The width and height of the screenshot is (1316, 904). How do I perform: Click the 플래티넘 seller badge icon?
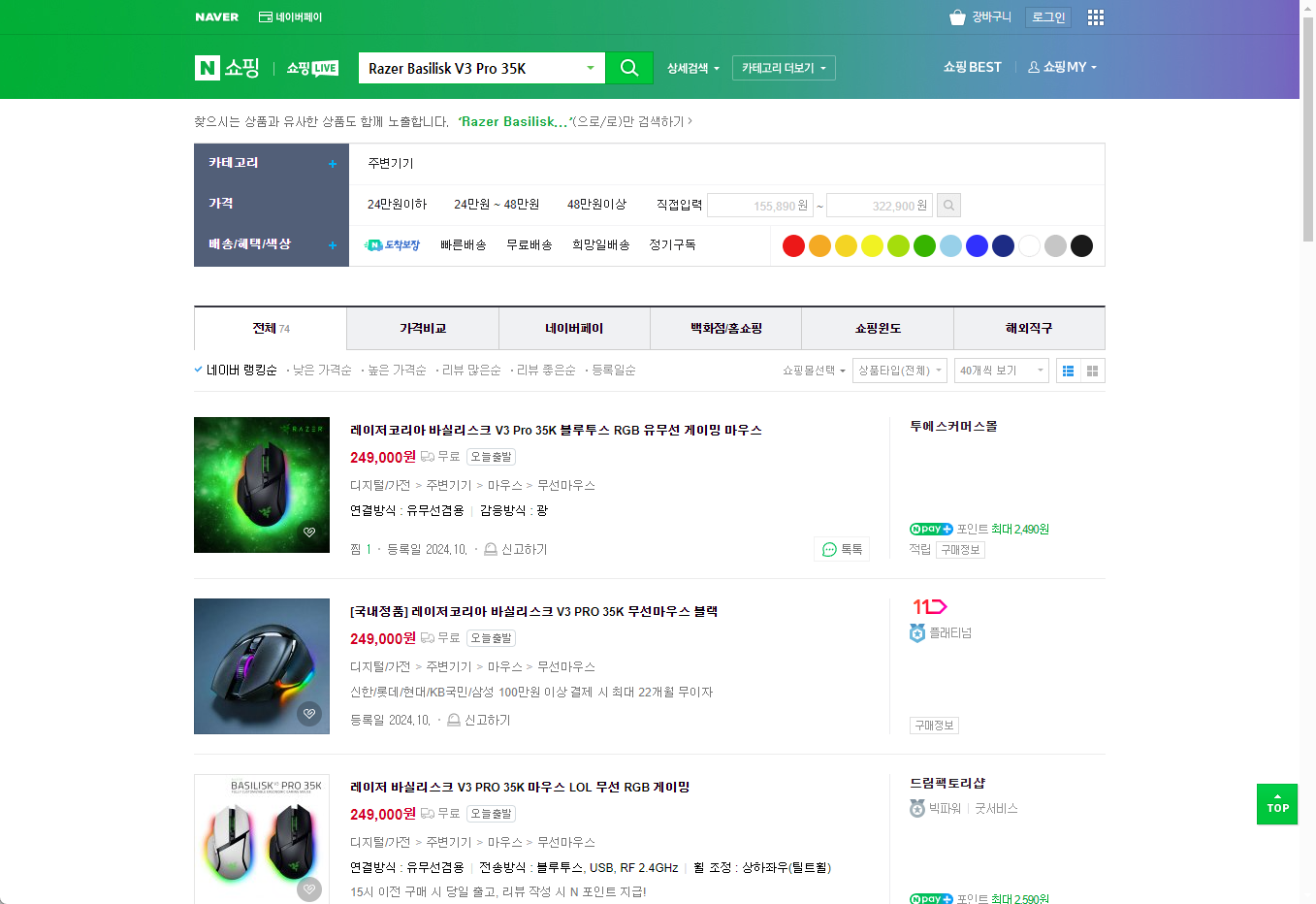click(x=917, y=632)
